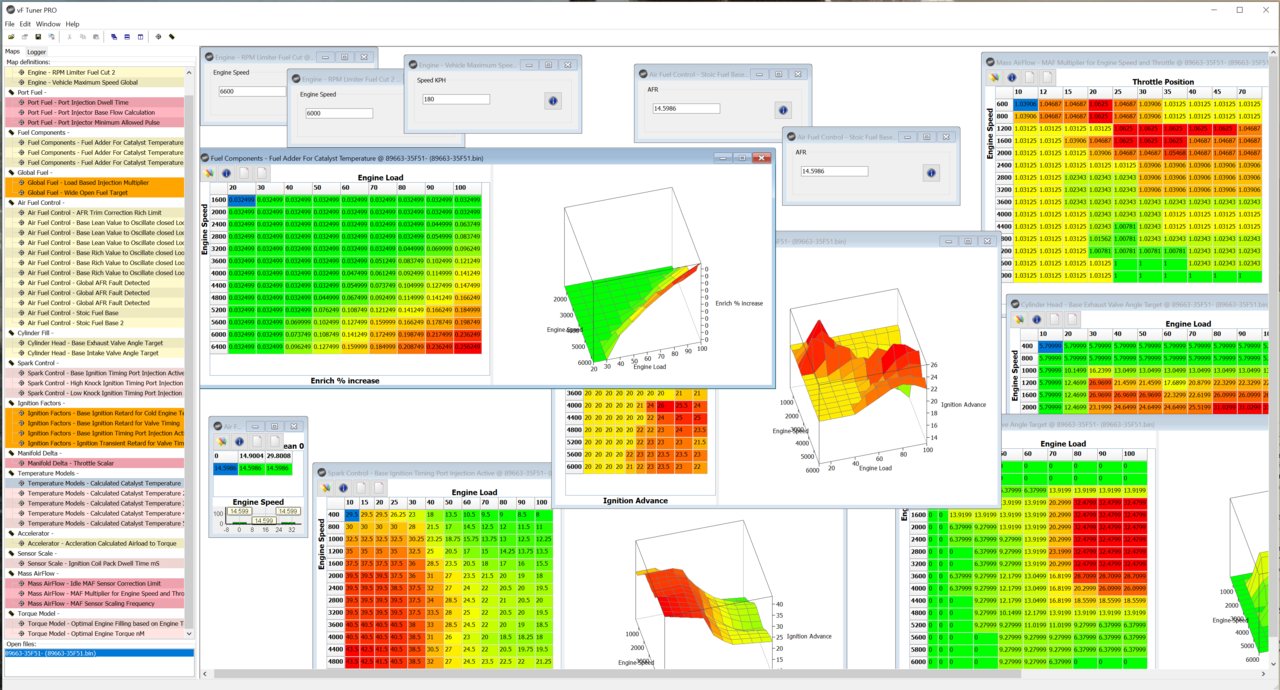The width and height of the screenshot is (1280, 690).
Task: Select 'Mass AirFlow - Idle MAF Sensor Correction Limit'
Action: click(x=95, y=584)
